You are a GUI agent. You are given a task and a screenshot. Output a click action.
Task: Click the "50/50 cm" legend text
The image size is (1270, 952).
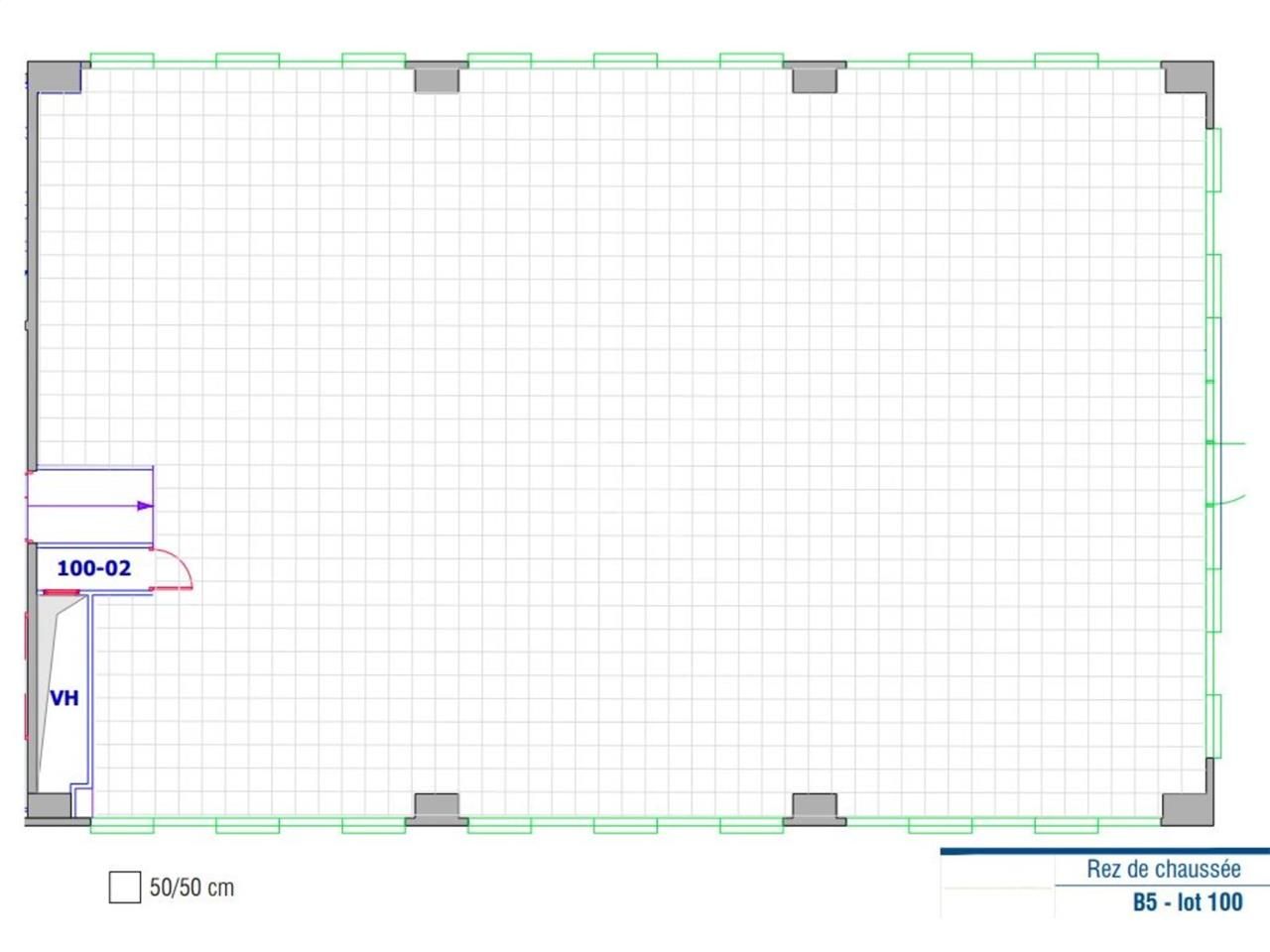tap(191, 888)
